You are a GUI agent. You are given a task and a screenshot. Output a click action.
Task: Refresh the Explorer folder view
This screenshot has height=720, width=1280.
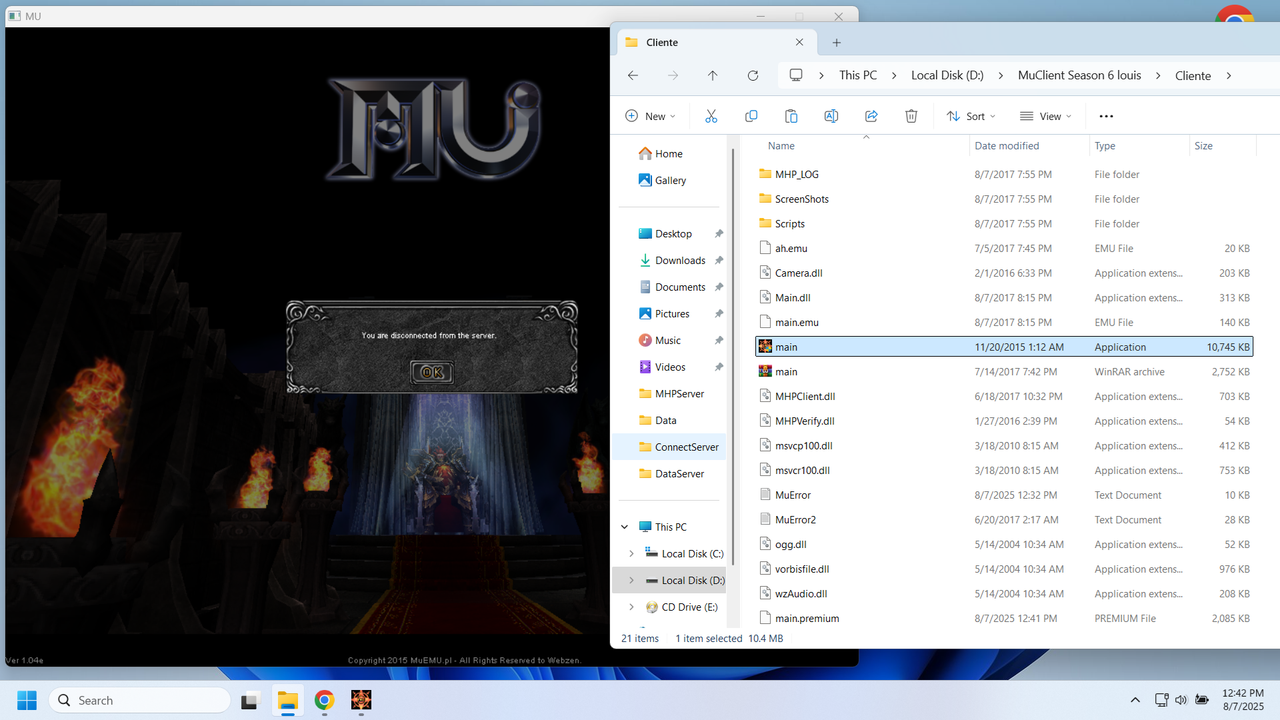pos(752,75)
